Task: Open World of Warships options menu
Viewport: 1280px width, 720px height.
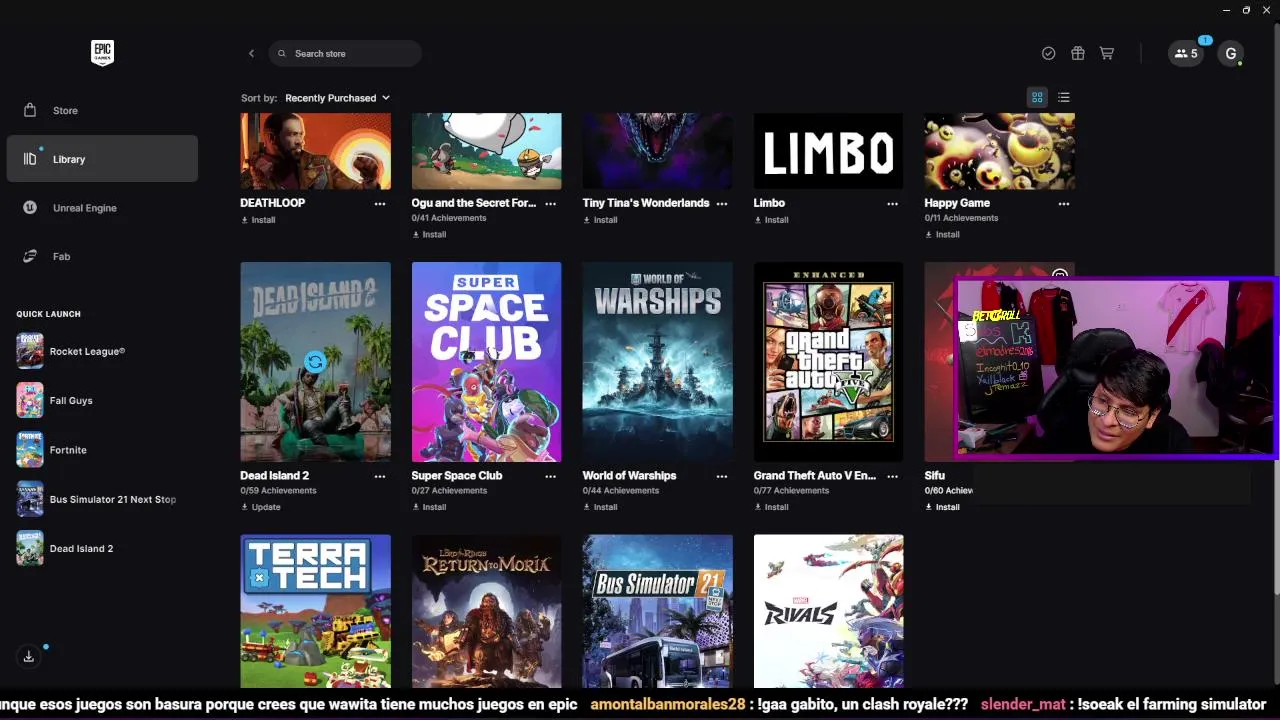Action: pyautogui.click(x=721, y=476)
